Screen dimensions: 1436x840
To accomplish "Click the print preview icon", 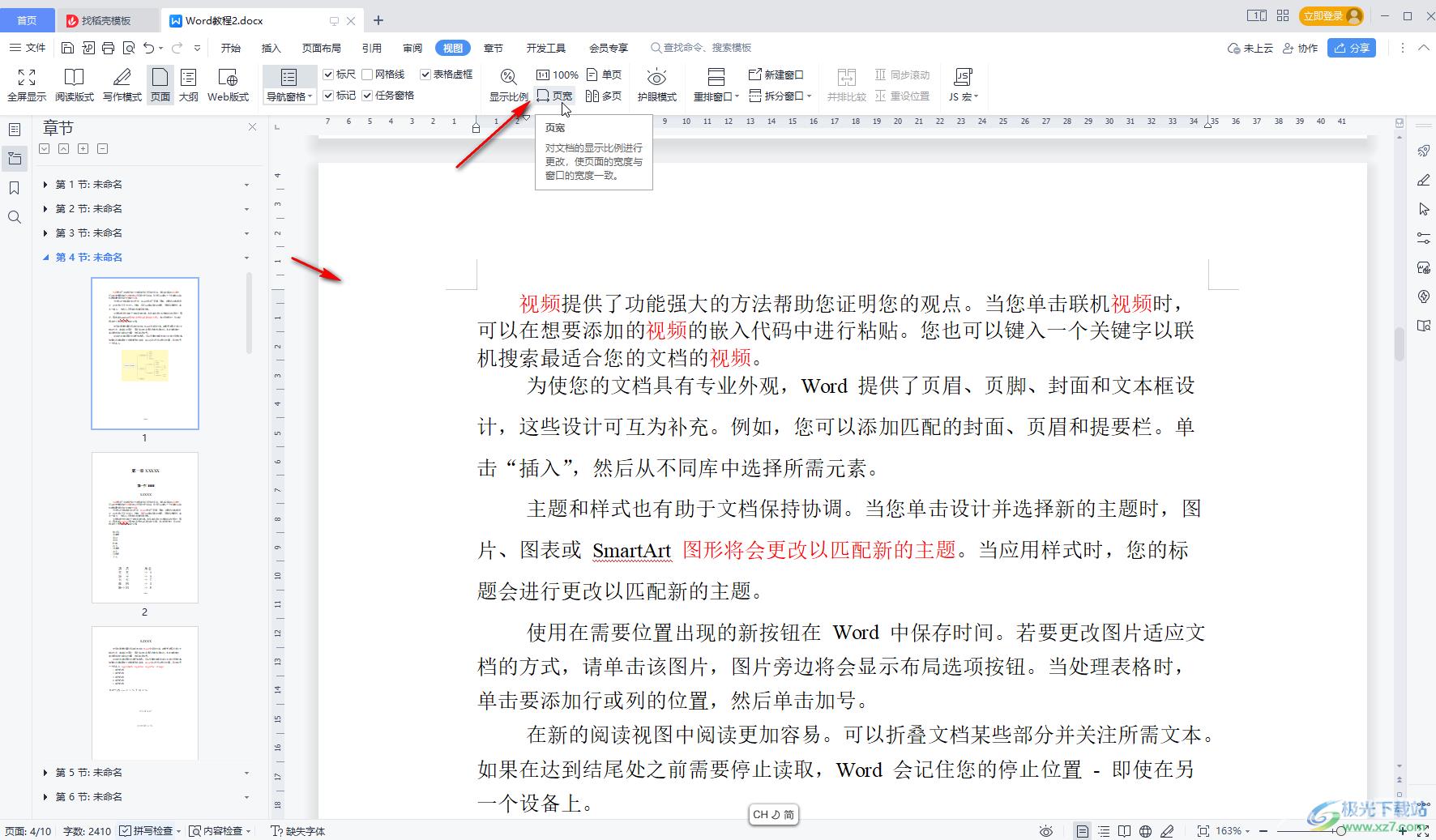I will [128, 48].
